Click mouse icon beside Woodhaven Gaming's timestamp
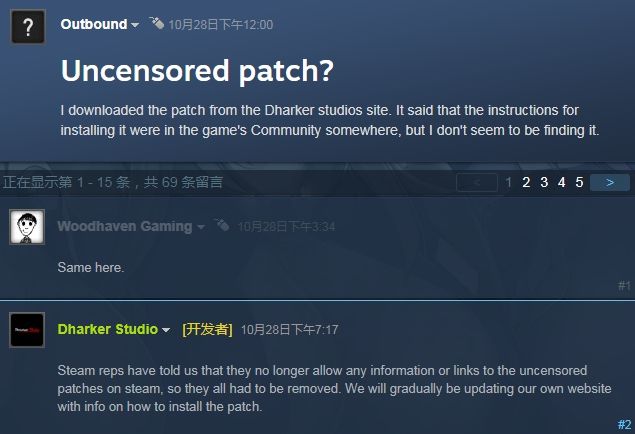The image size is (635, 434). click(222, 225)
